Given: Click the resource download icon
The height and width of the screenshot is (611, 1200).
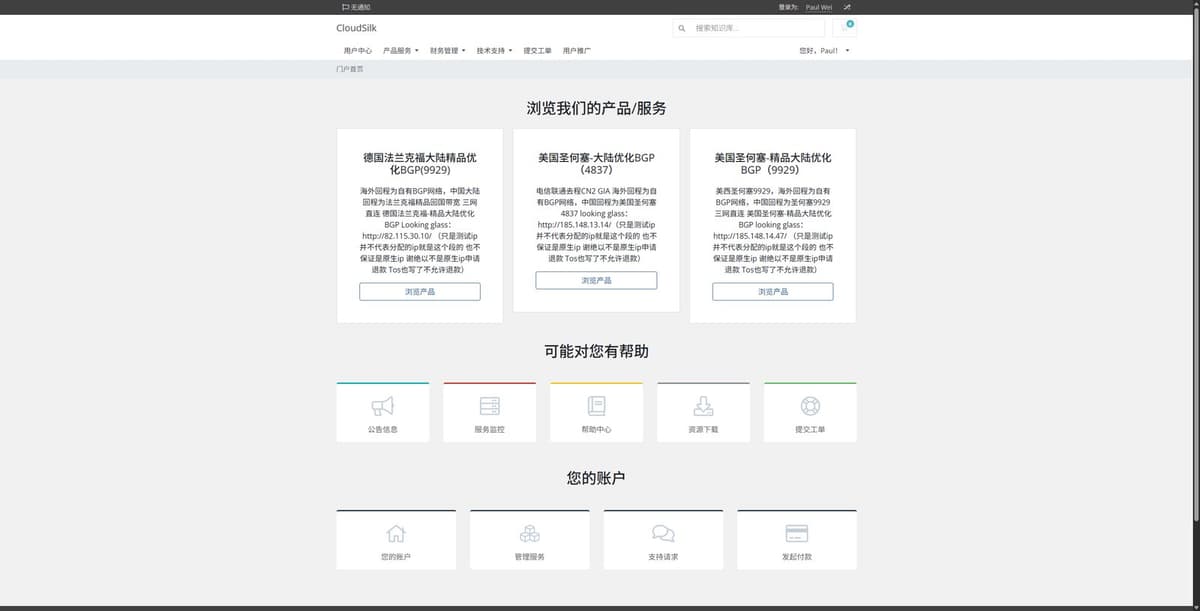Looking at the screenshot, I should 703,406.
